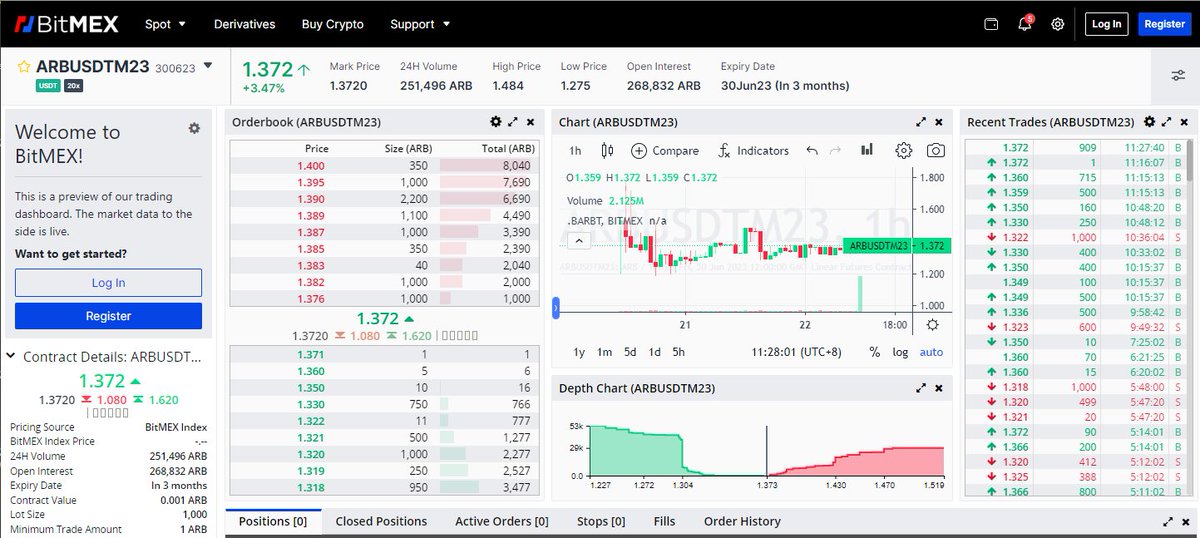This screenshot has width=1200, height=538.
Task: Set chart range to 1y
Action: click(579, 352)
